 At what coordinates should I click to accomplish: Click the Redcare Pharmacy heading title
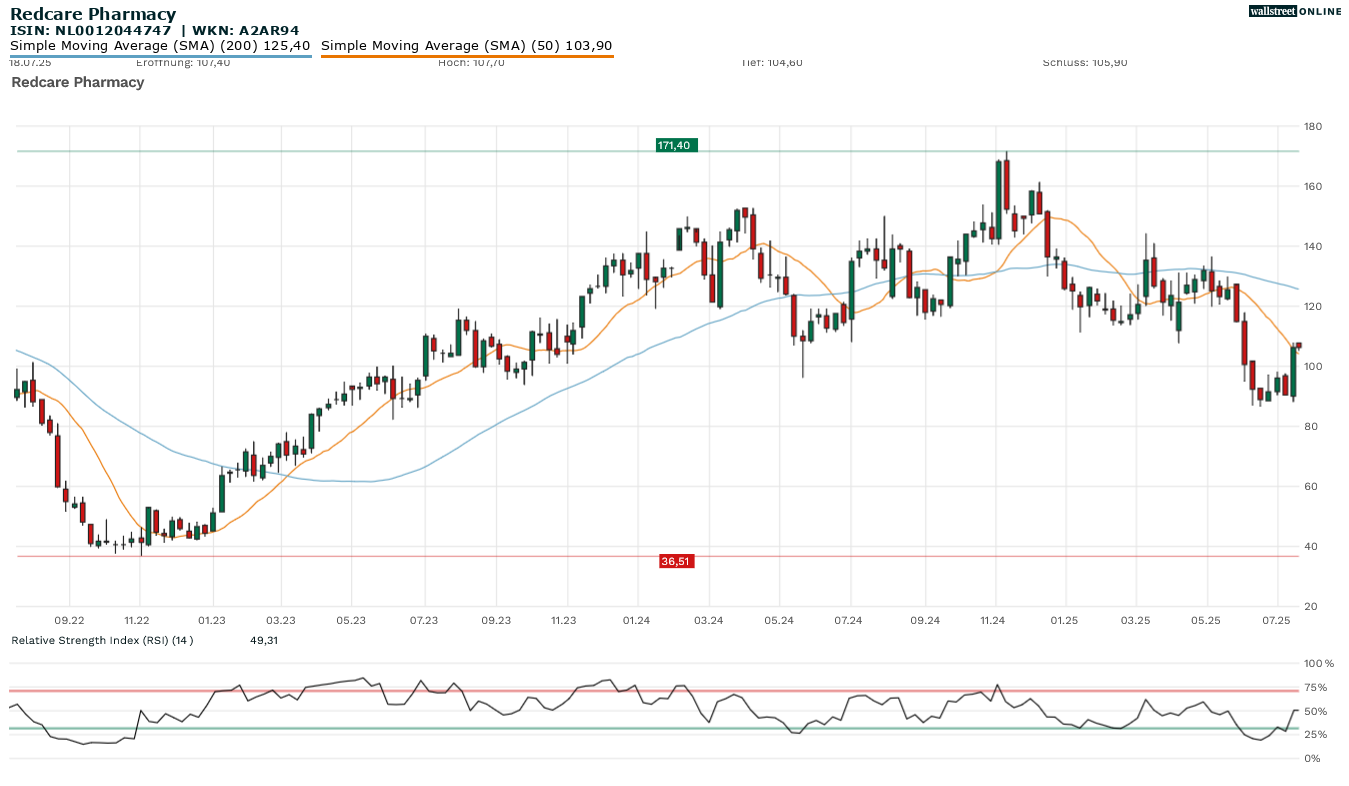click(93, 14)
